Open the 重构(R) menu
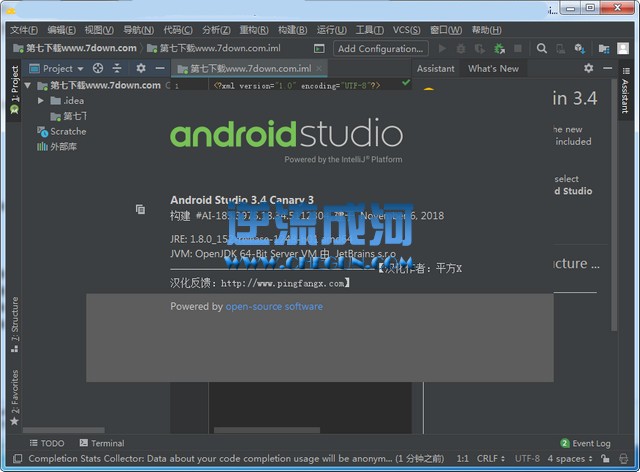Screen dimensions: 640x472 [x=254, y=30]
